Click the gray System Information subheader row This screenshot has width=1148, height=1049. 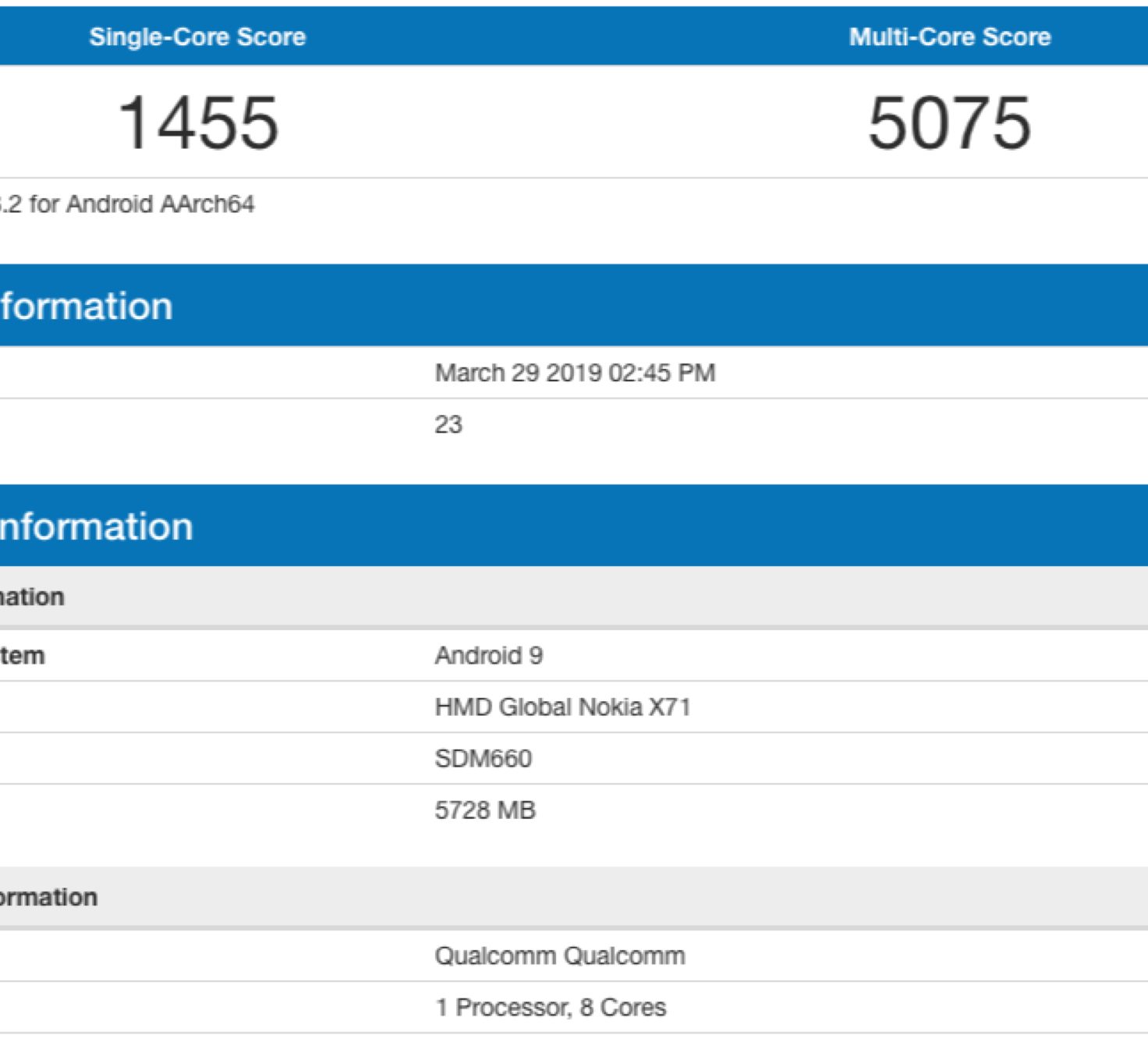tap(32, 597)
